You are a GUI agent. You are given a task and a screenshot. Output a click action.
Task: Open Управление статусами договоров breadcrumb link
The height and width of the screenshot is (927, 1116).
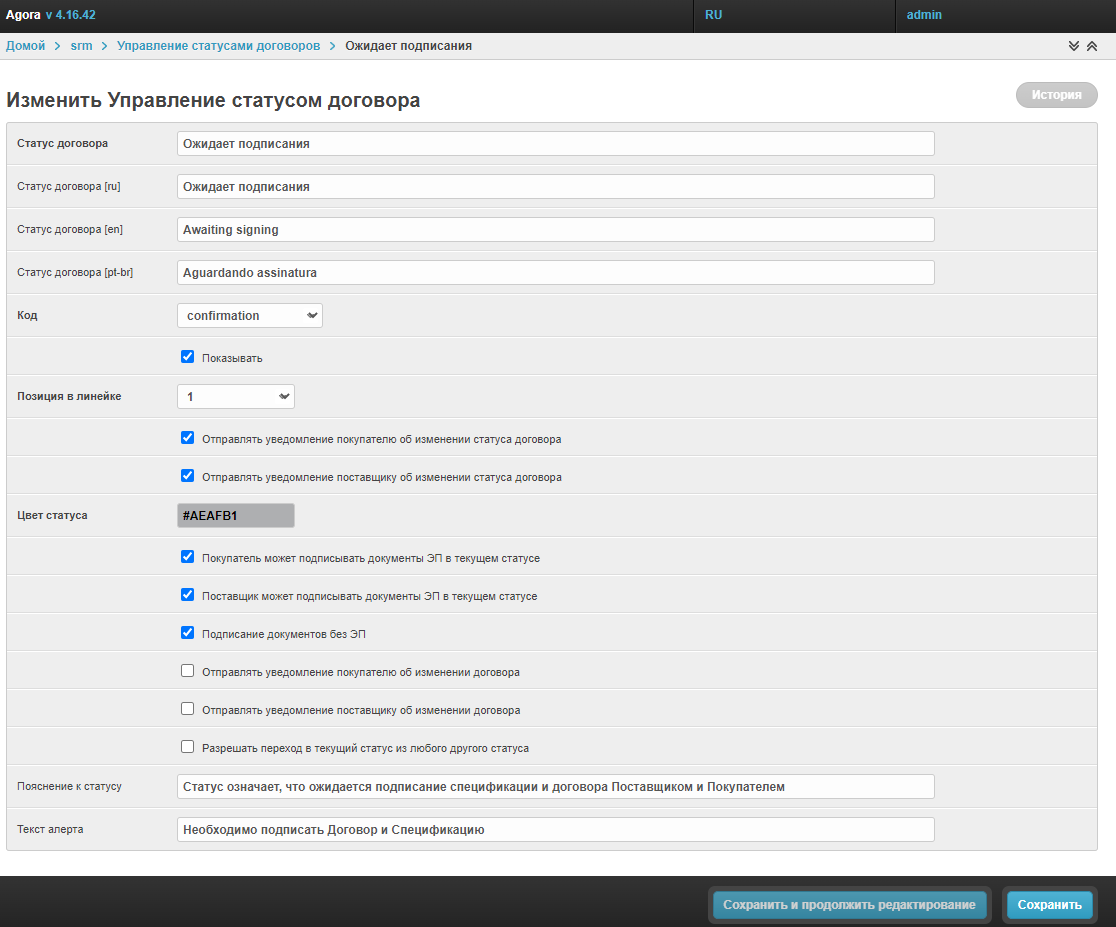[x=218, y=46]
